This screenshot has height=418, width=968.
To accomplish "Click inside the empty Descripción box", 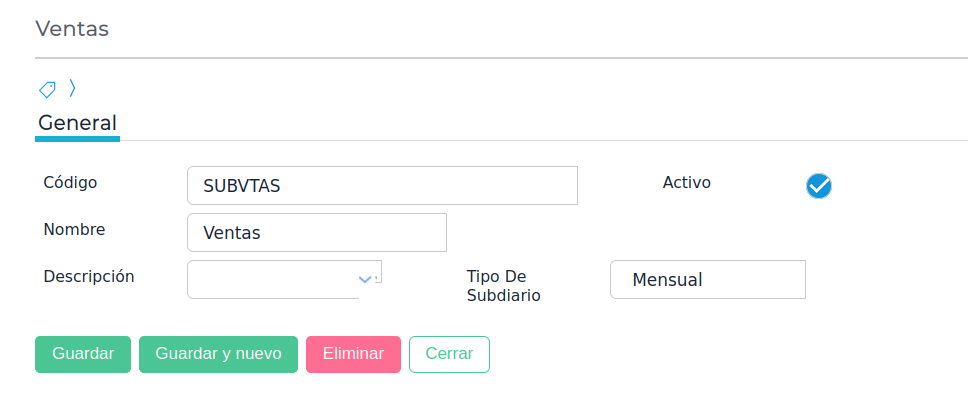I will point(270,279).
